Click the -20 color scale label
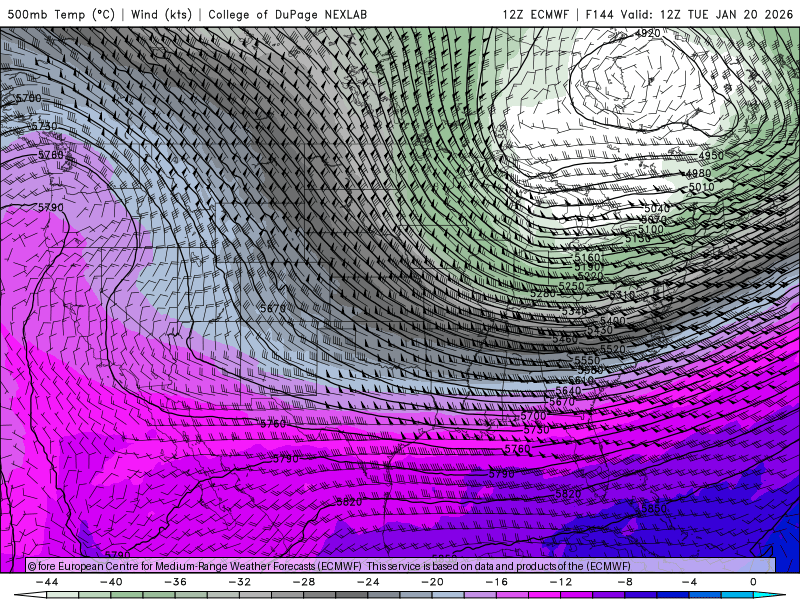800x600 pixels. (x=432, y=582)
